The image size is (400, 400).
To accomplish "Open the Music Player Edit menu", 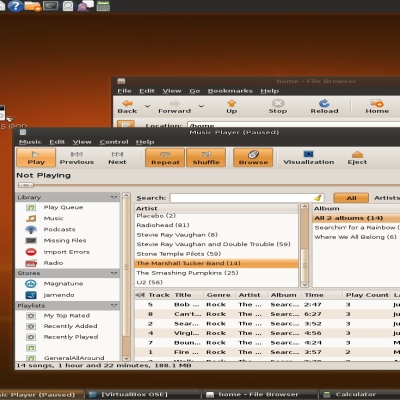I will coord(57,142).
